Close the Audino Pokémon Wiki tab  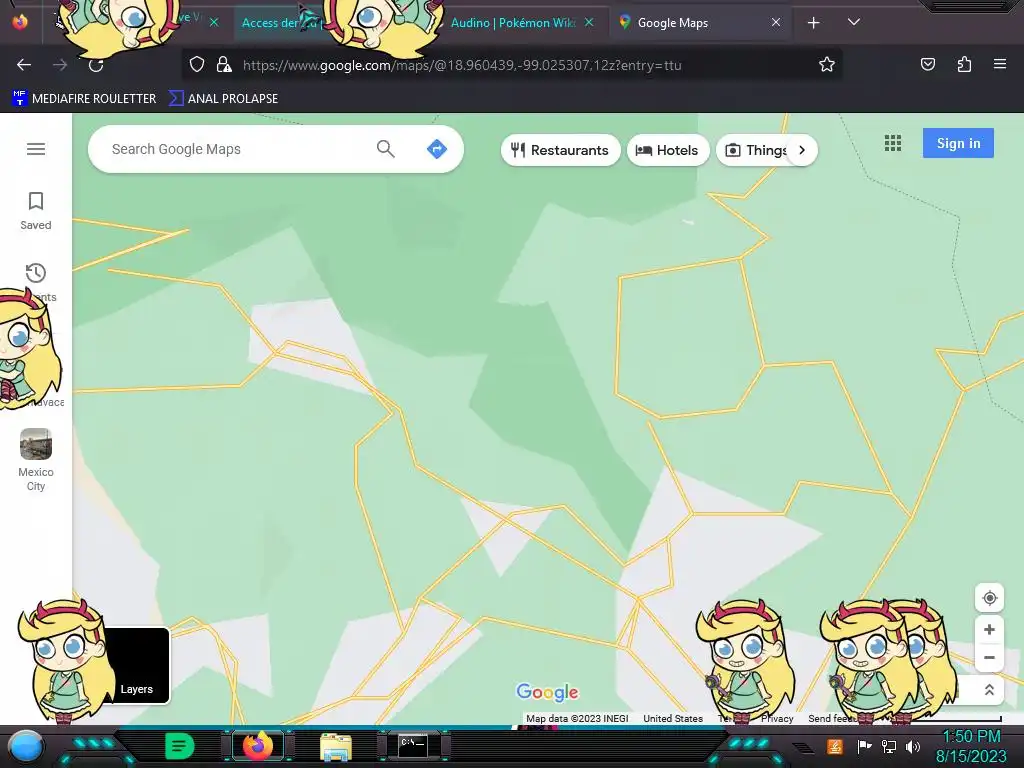point(589,22)
